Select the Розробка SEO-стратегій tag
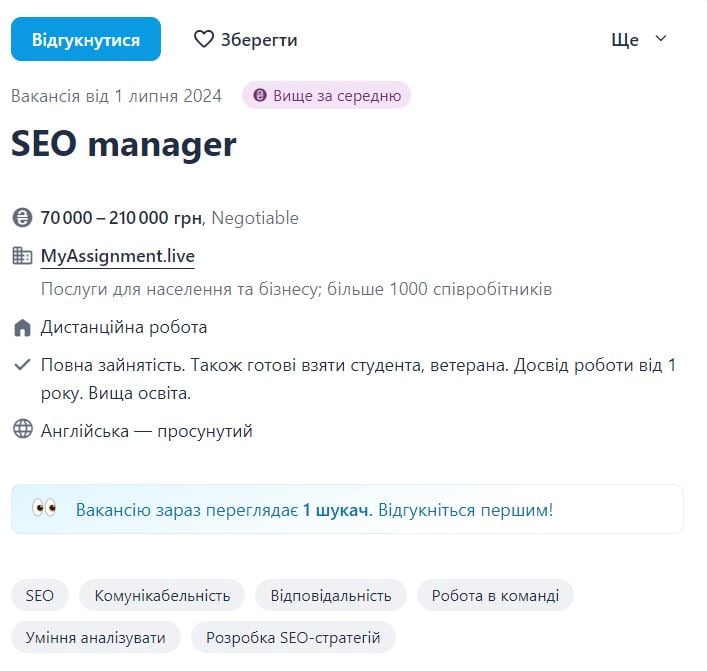The height and width of the screenshot is (671, 707). point(293,637)
